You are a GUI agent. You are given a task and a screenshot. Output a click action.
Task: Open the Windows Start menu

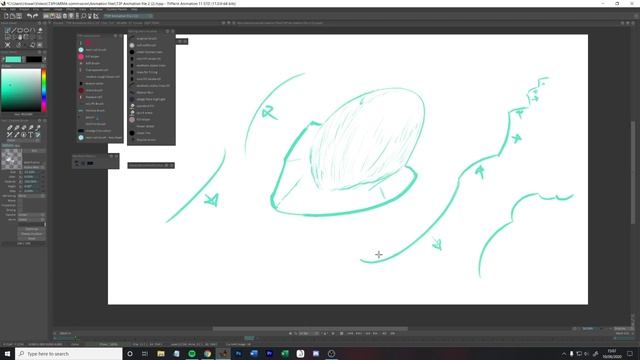click(x=7, y=353)
